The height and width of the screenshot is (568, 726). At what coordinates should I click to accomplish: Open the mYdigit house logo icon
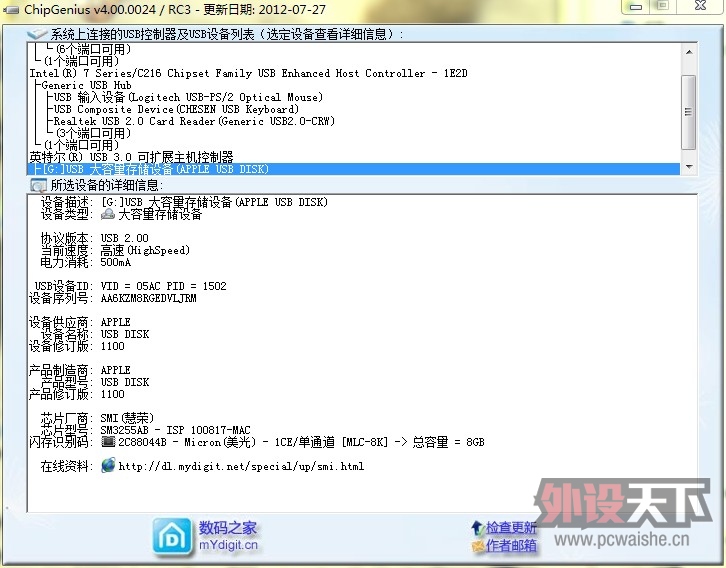tap(172, 537)
